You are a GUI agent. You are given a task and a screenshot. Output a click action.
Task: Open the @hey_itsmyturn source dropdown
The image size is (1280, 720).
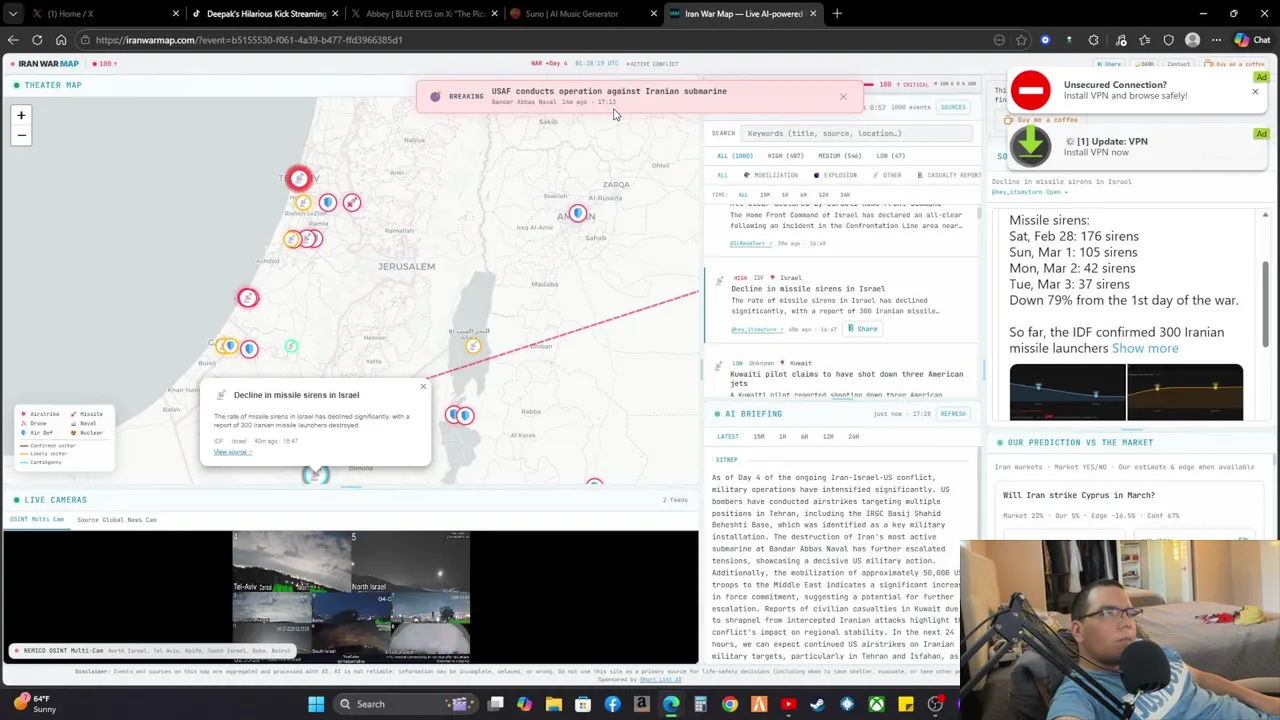coord(1028,192)
